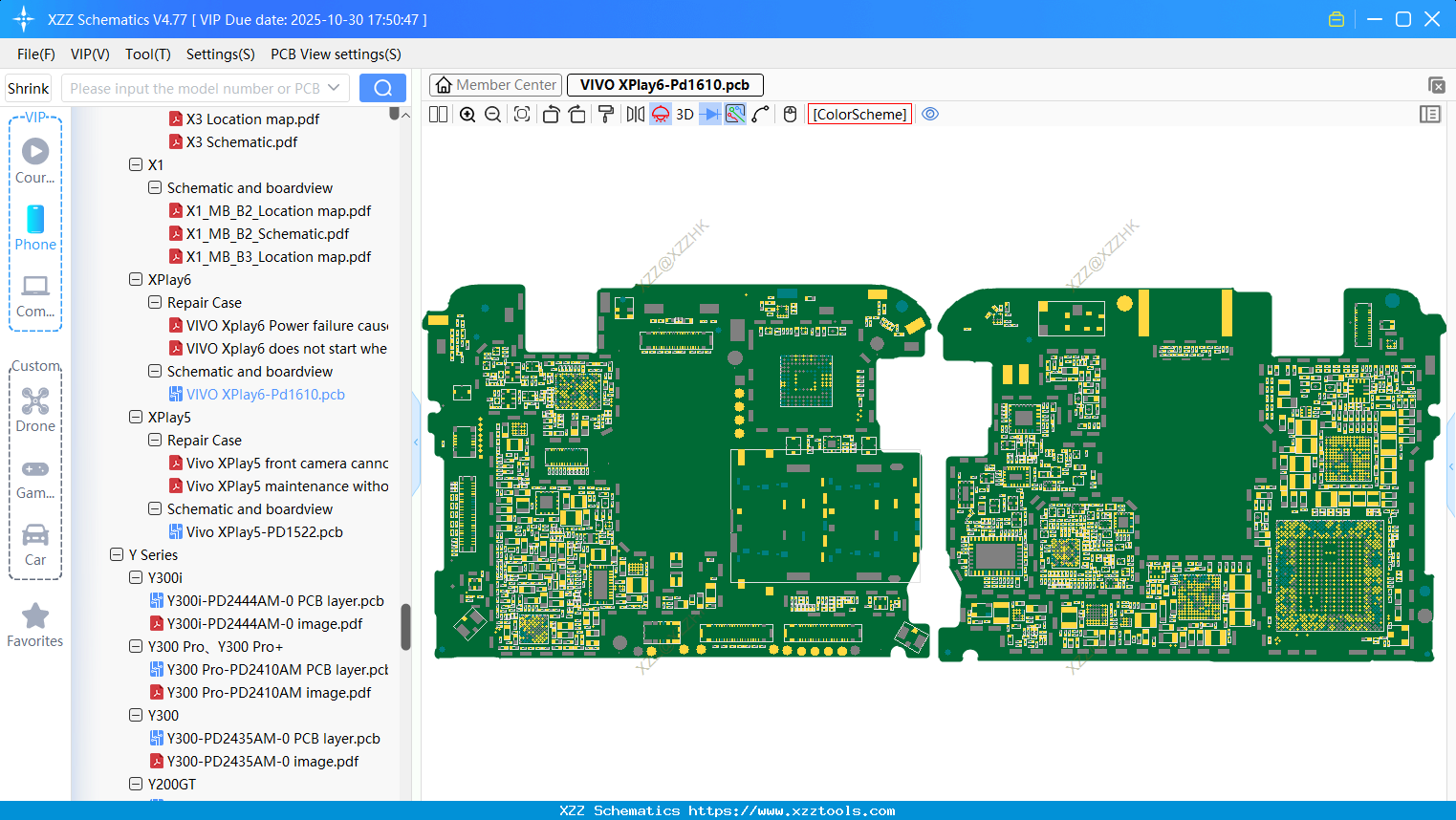
Task: Open the ColorScheme selector
Action: pyautogui.click(x=859, y=115)
